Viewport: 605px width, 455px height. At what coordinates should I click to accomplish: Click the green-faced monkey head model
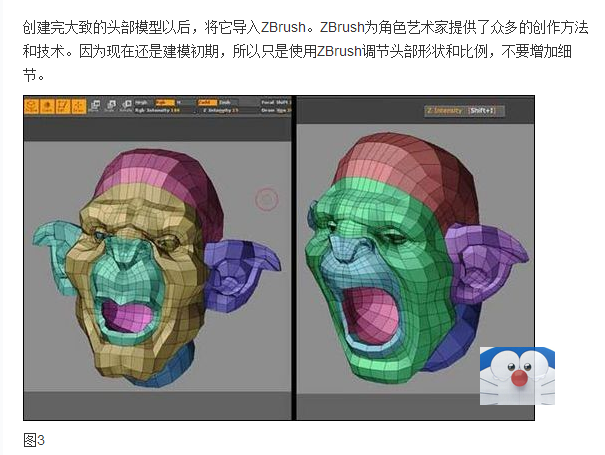tap(417, 259)
